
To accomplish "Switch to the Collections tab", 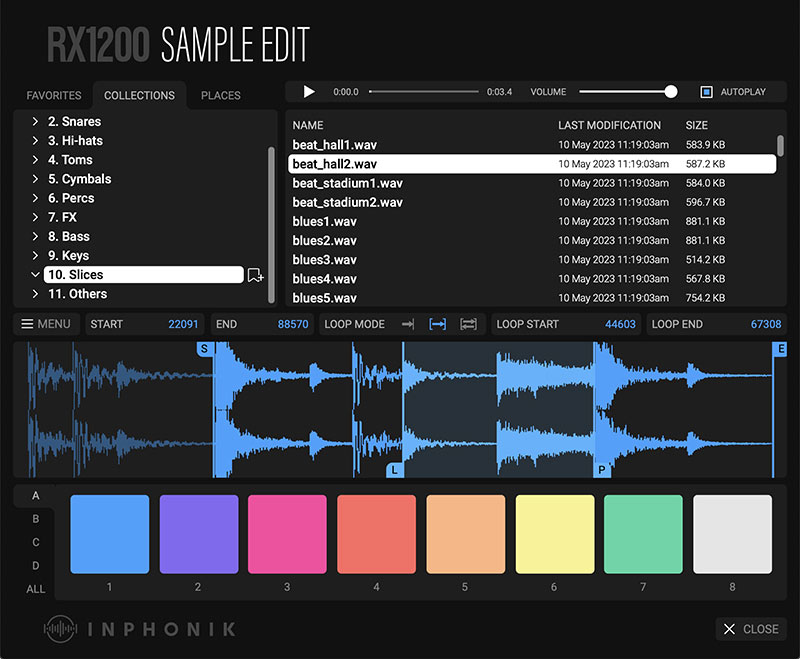I will coord(139,95).
